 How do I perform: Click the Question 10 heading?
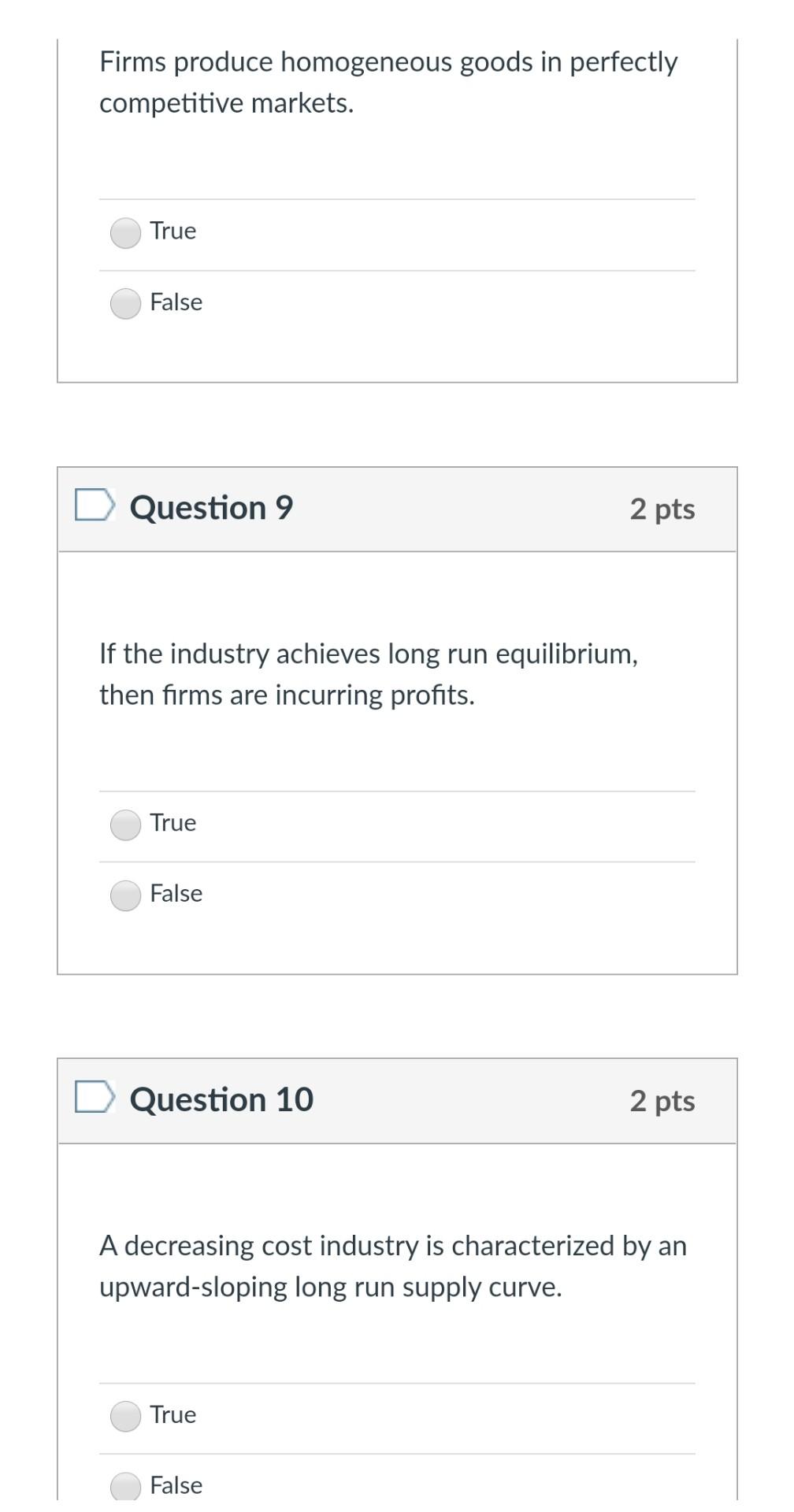point(221,1099)
